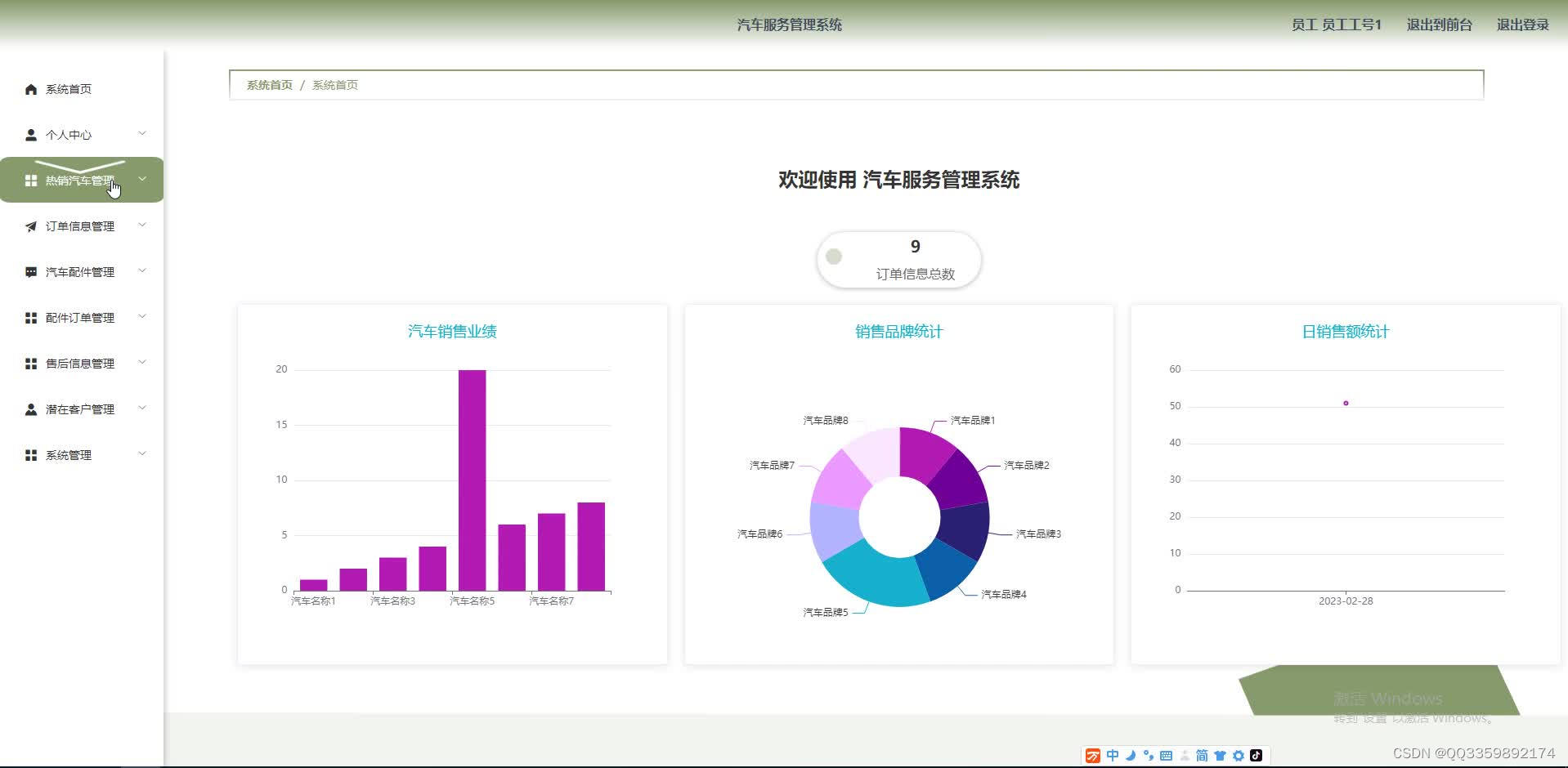This screenshot has height=768, width=1568.
Task: Click the grid icon beside 配件订单管理
Action: tap(31, 318)
